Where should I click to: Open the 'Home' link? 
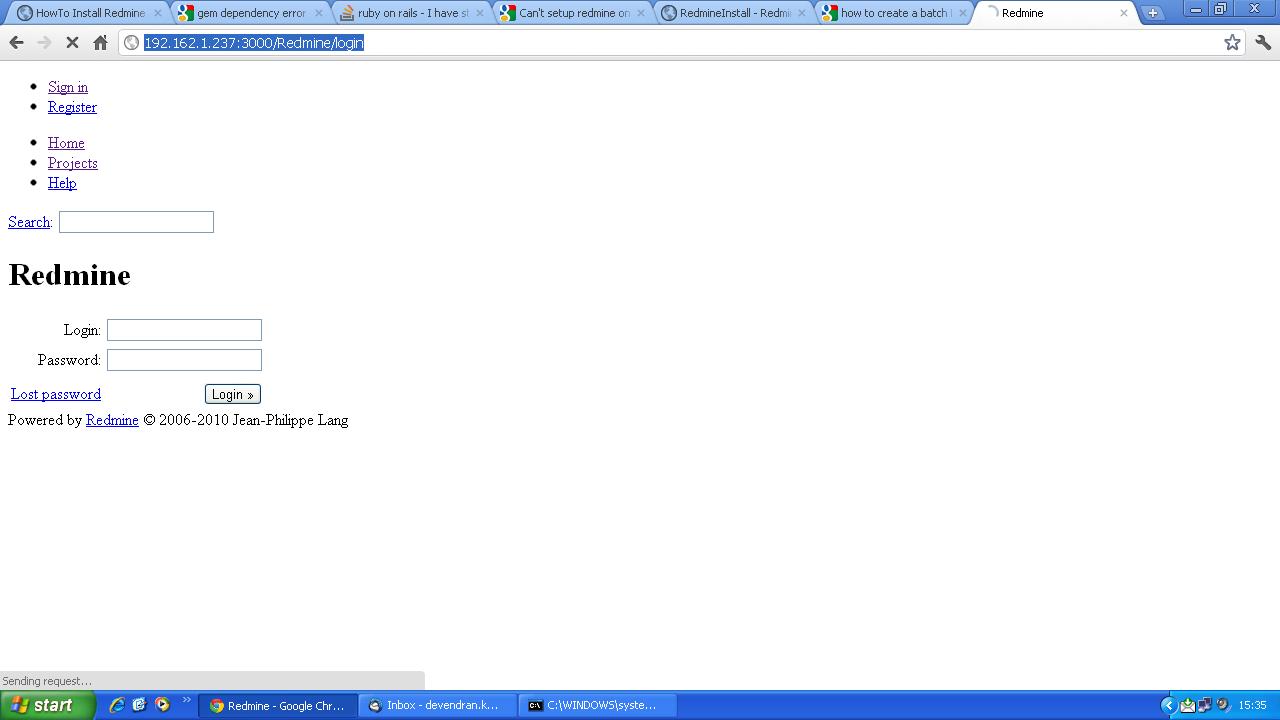tap(66, 143)
